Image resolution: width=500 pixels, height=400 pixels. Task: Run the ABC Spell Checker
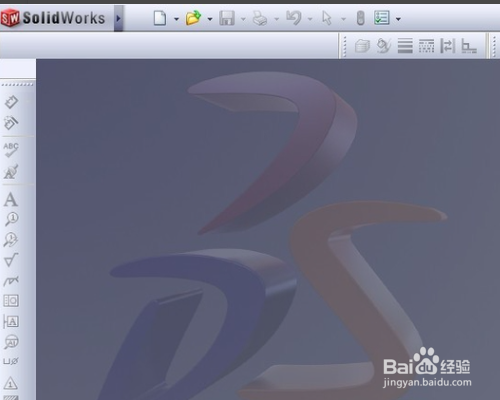(x=11, y=150)
